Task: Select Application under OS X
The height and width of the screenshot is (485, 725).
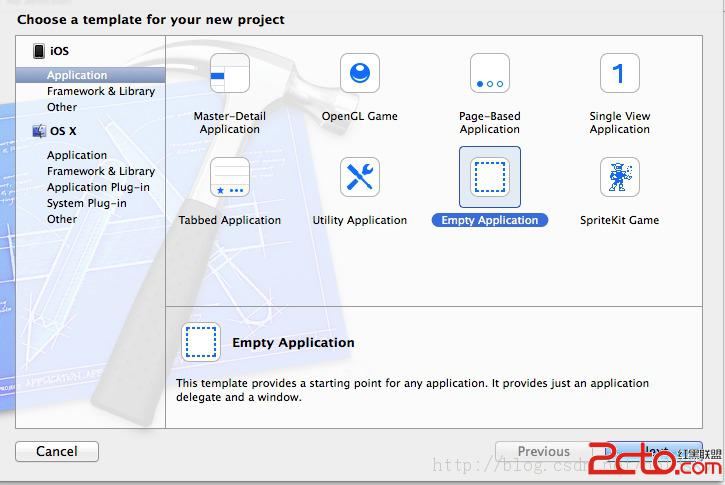Action: (77, 155)
